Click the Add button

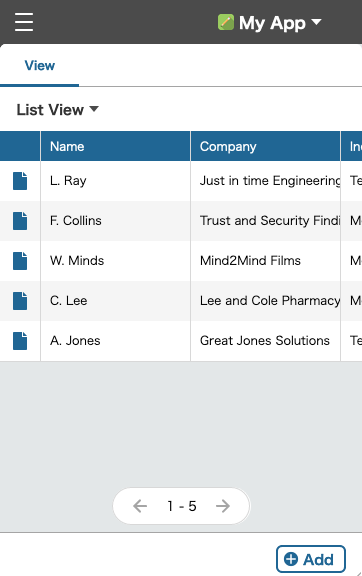[311, 559]
